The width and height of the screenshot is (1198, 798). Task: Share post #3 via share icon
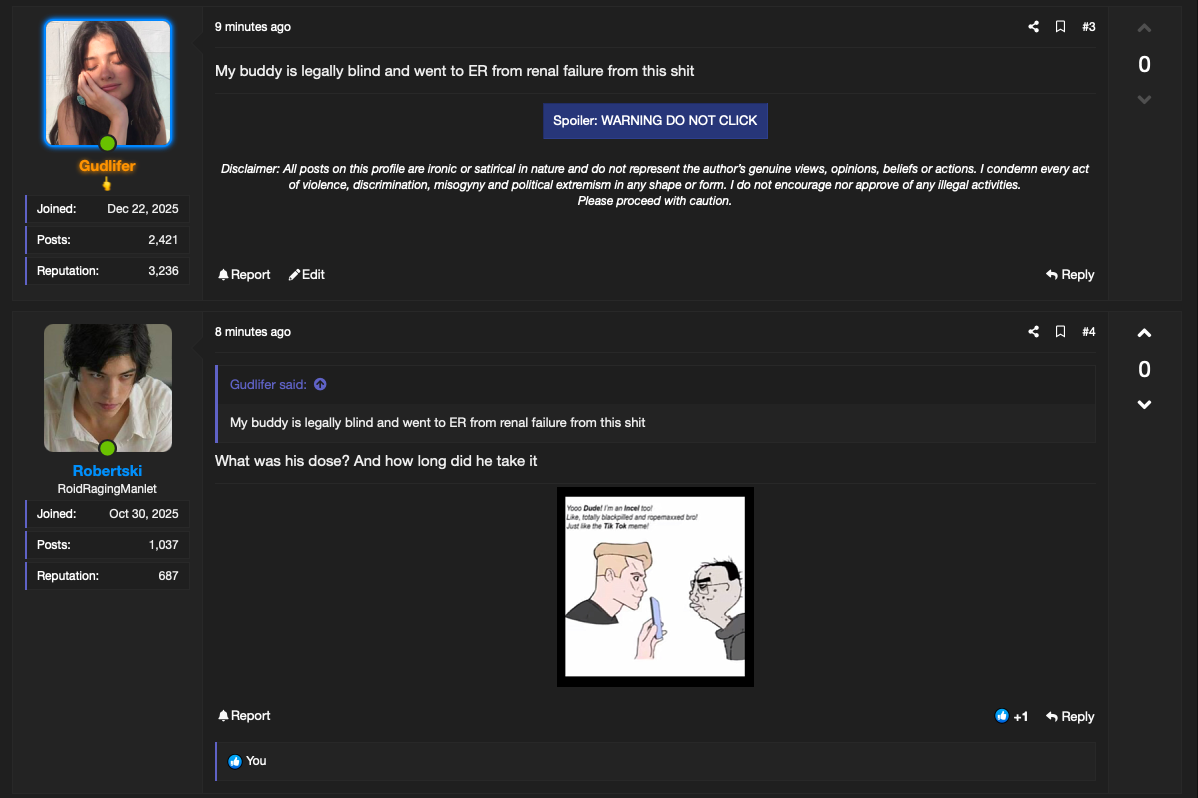pos(1033,27)
